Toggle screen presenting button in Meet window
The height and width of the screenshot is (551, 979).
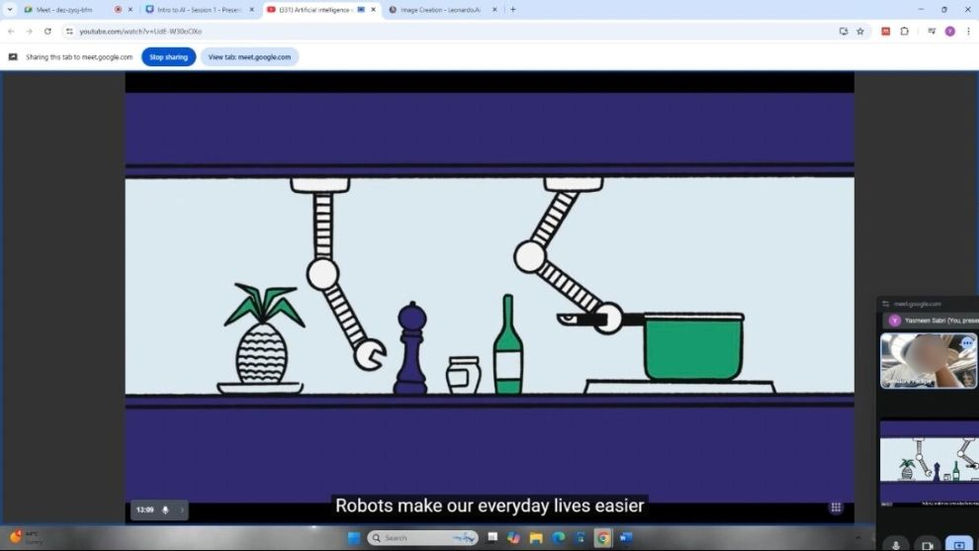coord(959,545)
